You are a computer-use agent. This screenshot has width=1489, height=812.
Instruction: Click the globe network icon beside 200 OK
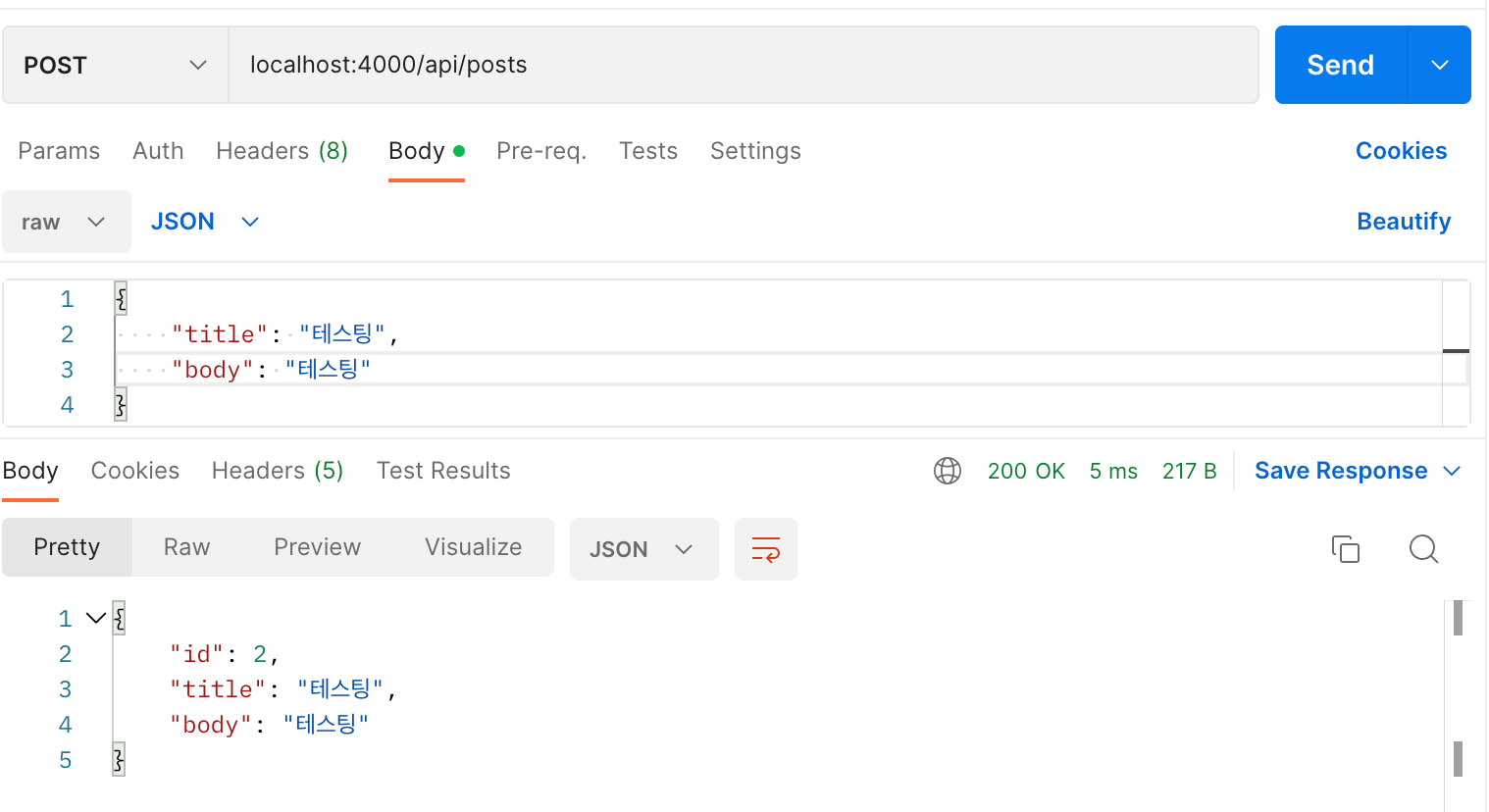(x=948, y=471)
